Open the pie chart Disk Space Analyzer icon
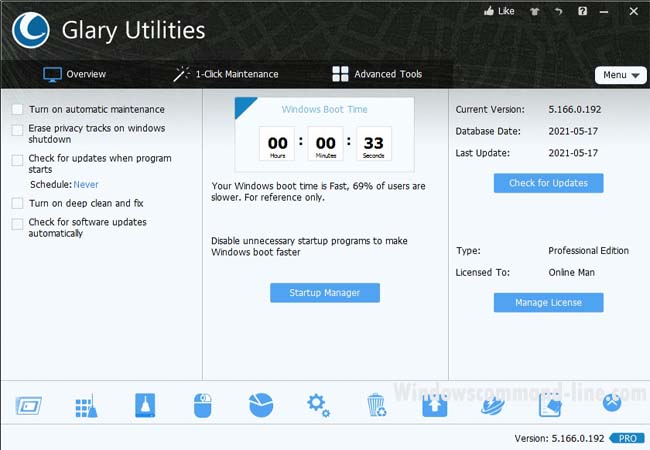The image size is (650, 450). [x=261, y=405]
